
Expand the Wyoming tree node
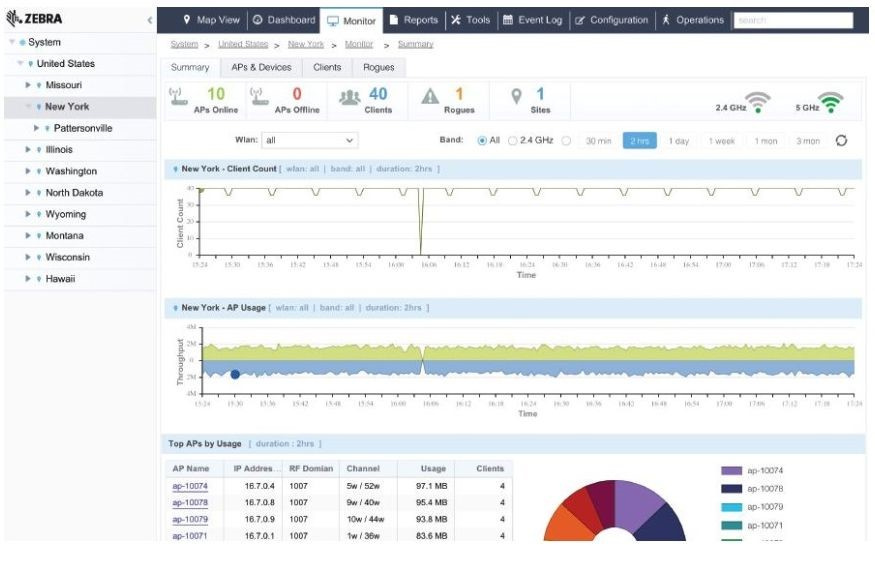click(28, 214)
